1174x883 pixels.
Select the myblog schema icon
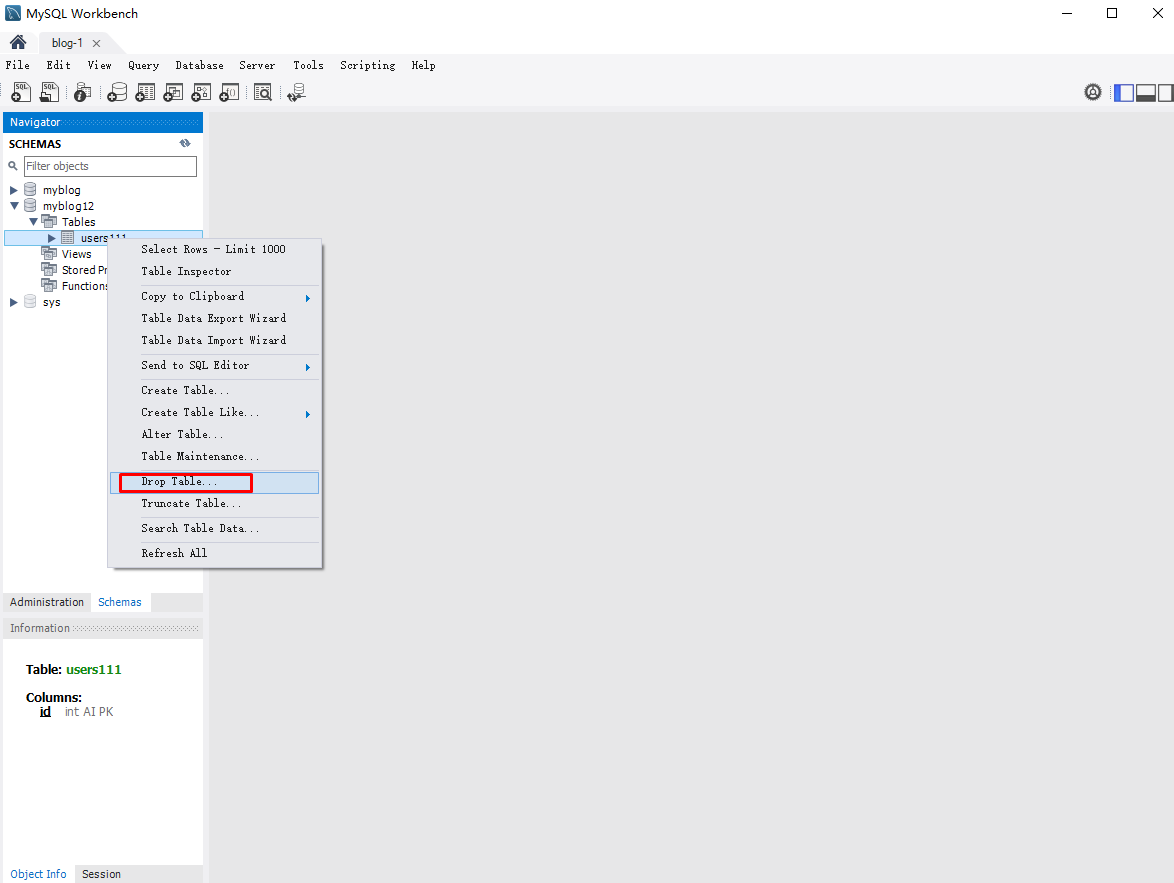(x=30, y=189)
